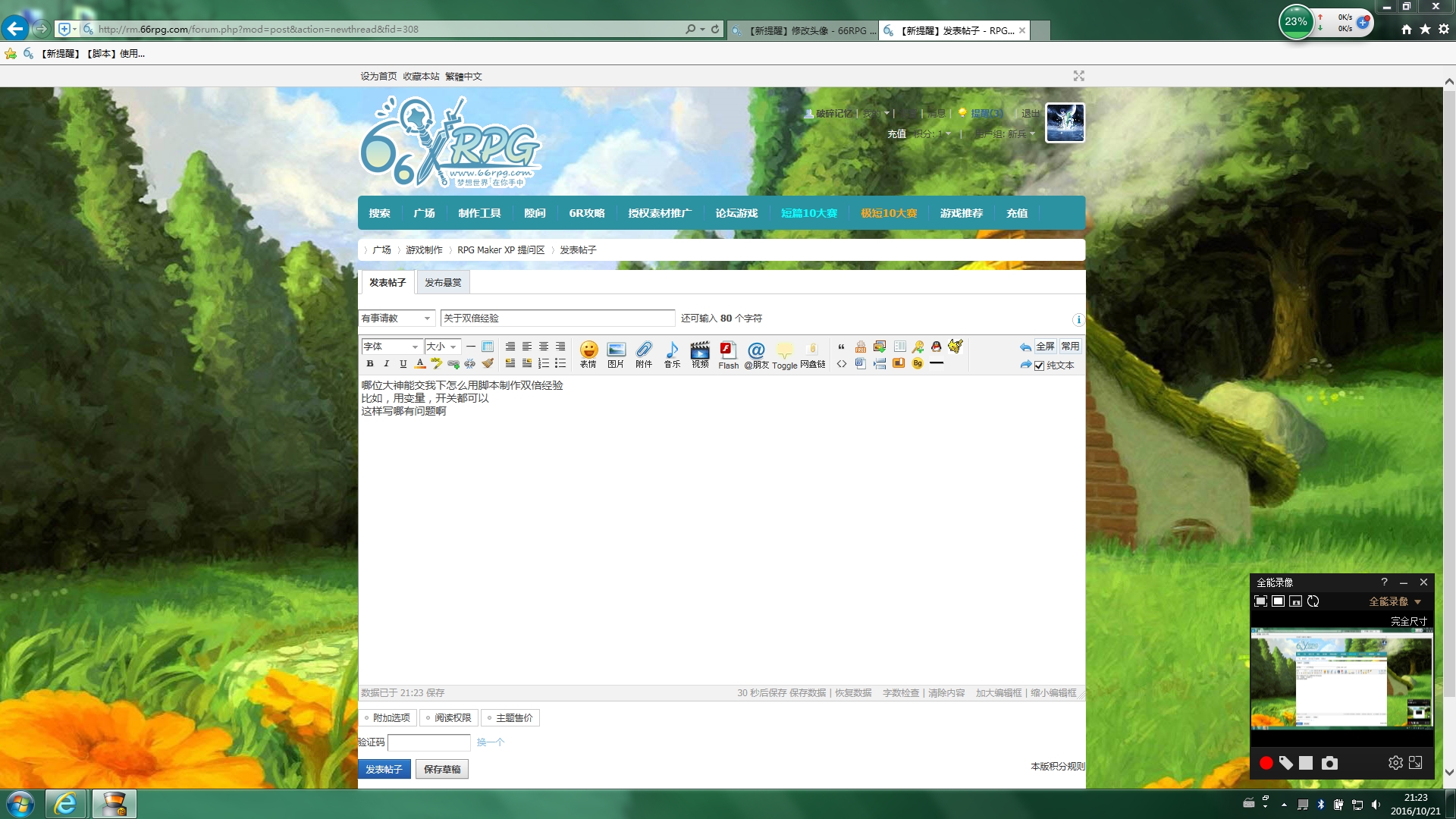
Task: Start recording with the red record button
Action: [1266, 763]
